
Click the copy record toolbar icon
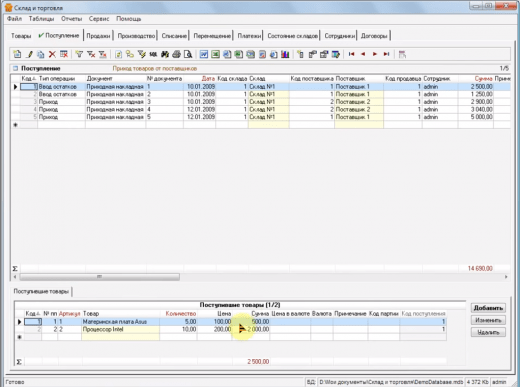tap(41, 54)
